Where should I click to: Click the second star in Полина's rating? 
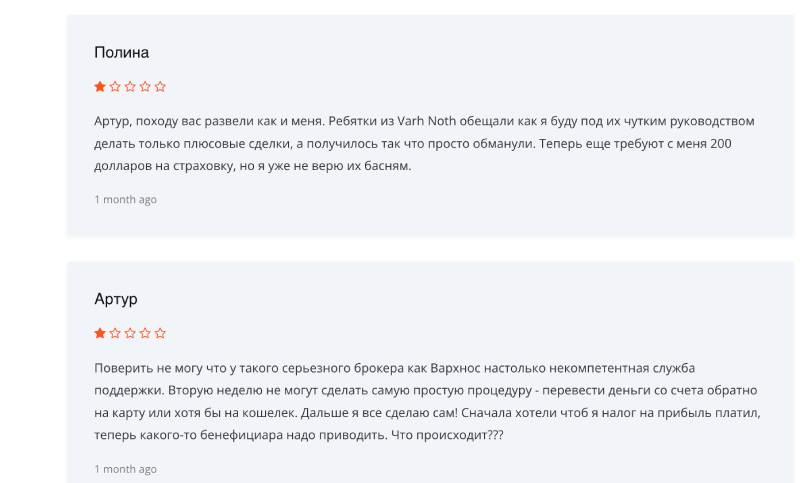click(115, 87)
